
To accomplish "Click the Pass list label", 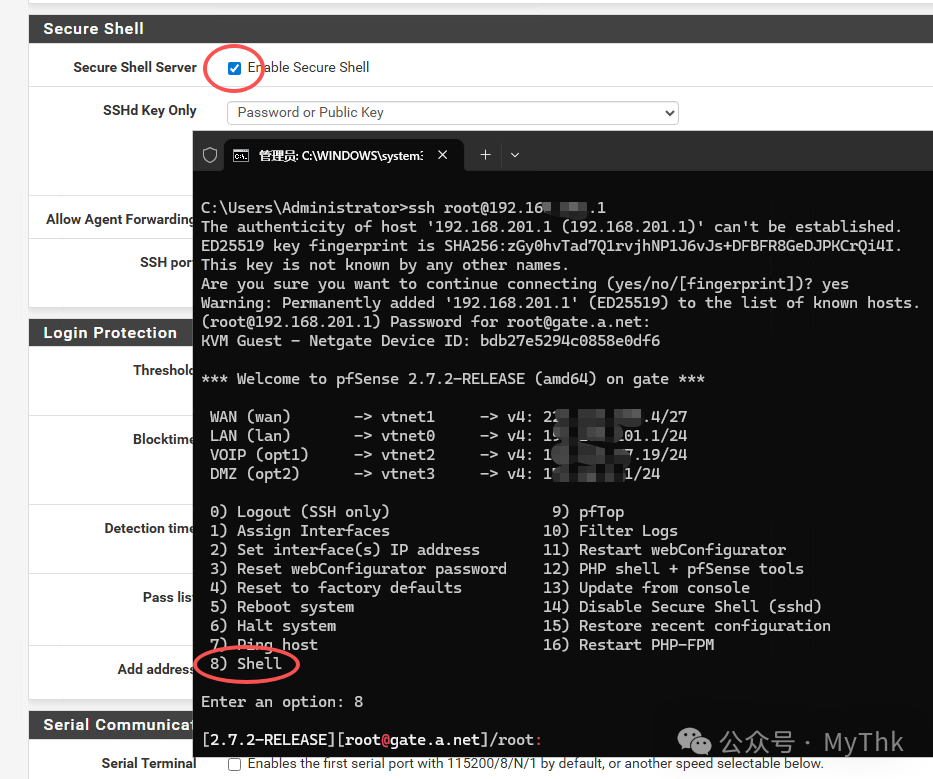I will (x=168, y=597).
